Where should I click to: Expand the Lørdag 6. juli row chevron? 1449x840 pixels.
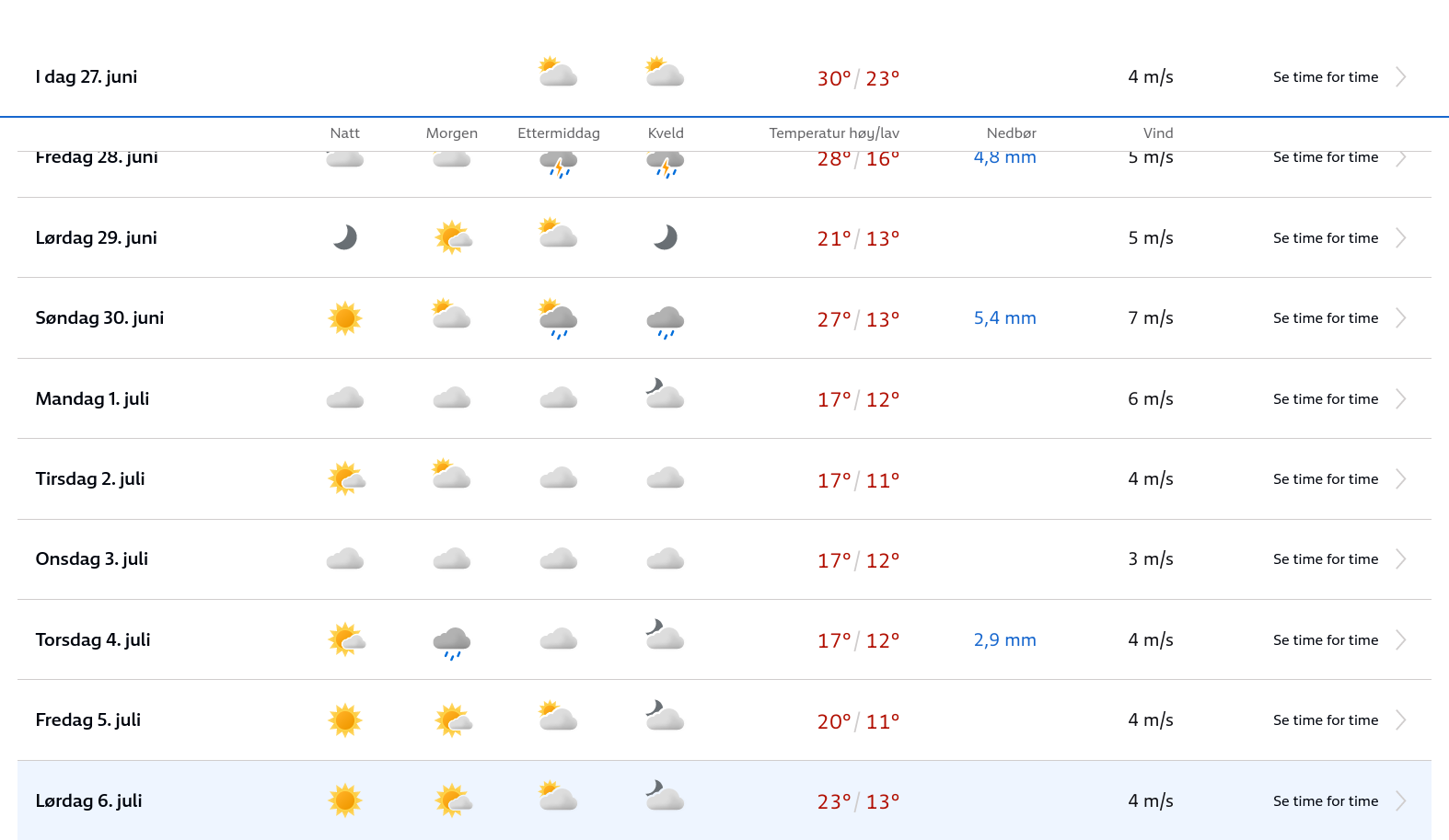(x=1400, y=801)
